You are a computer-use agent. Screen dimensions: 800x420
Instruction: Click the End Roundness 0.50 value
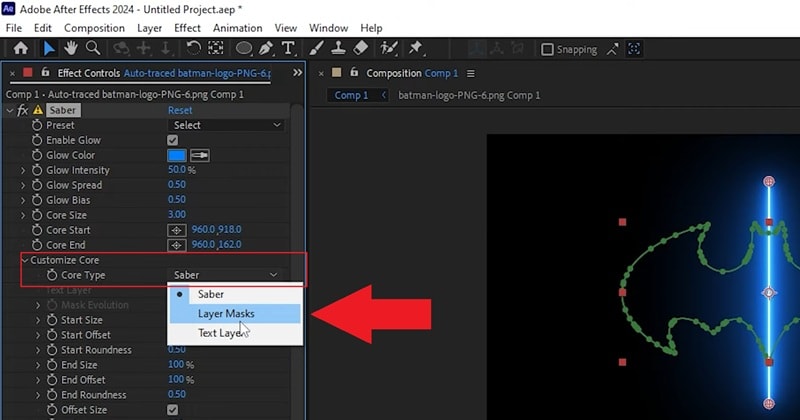(177, 394)
